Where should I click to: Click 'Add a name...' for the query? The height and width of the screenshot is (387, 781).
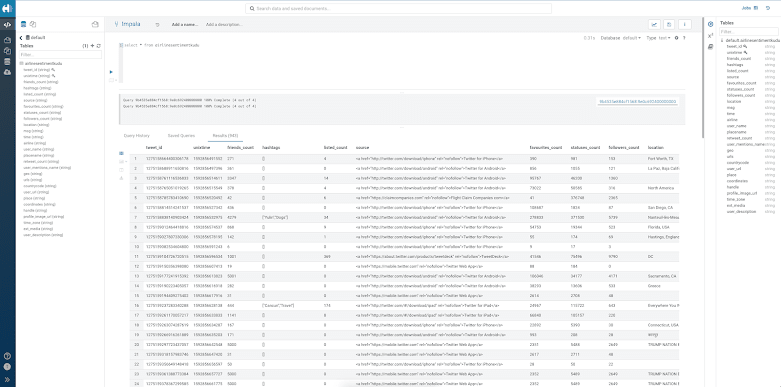tap(185, 24)
